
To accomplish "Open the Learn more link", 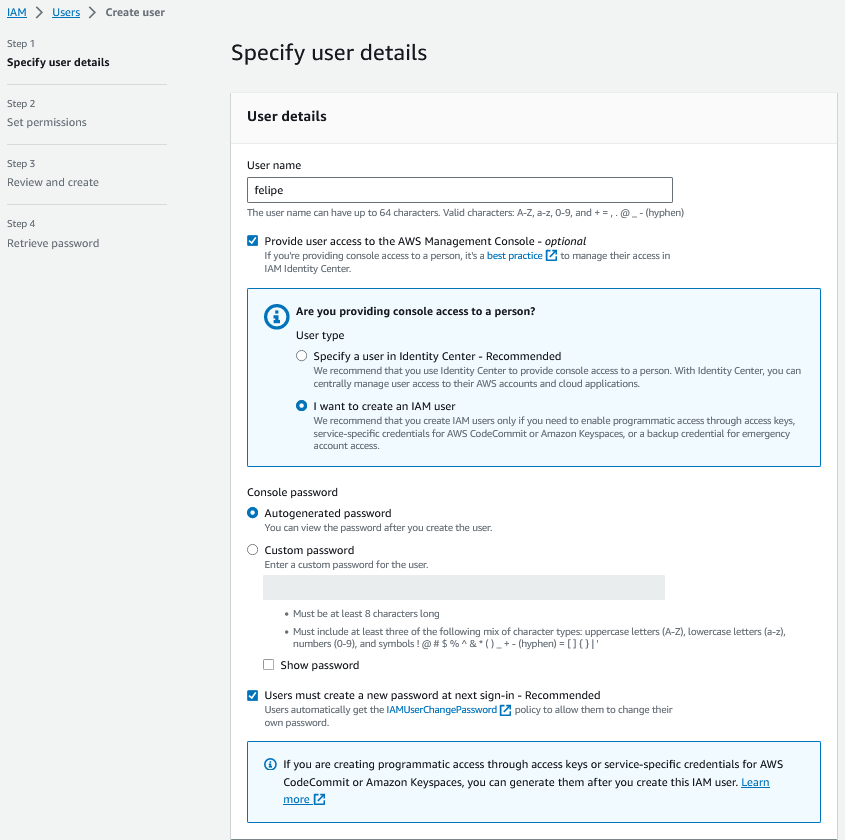I will (755, 782).
